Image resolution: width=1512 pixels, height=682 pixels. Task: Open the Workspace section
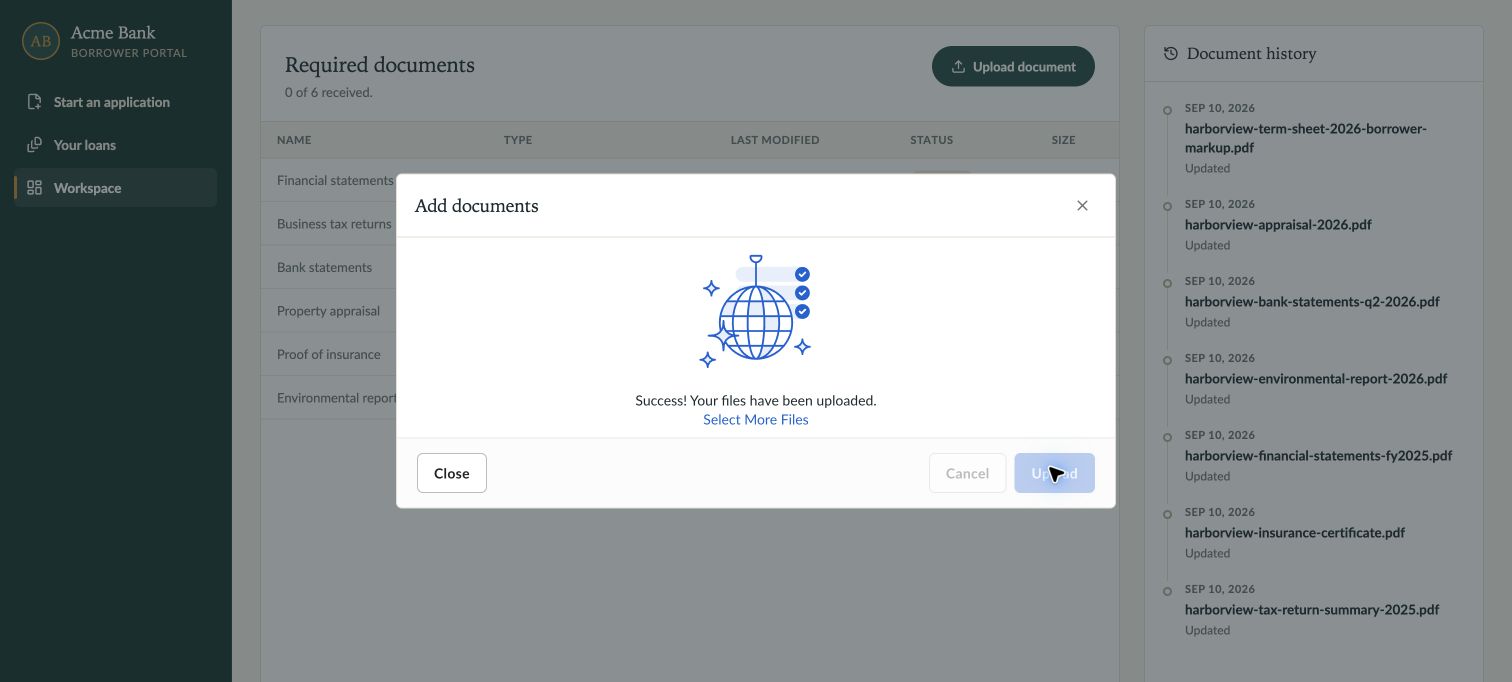tap(116, 188)
